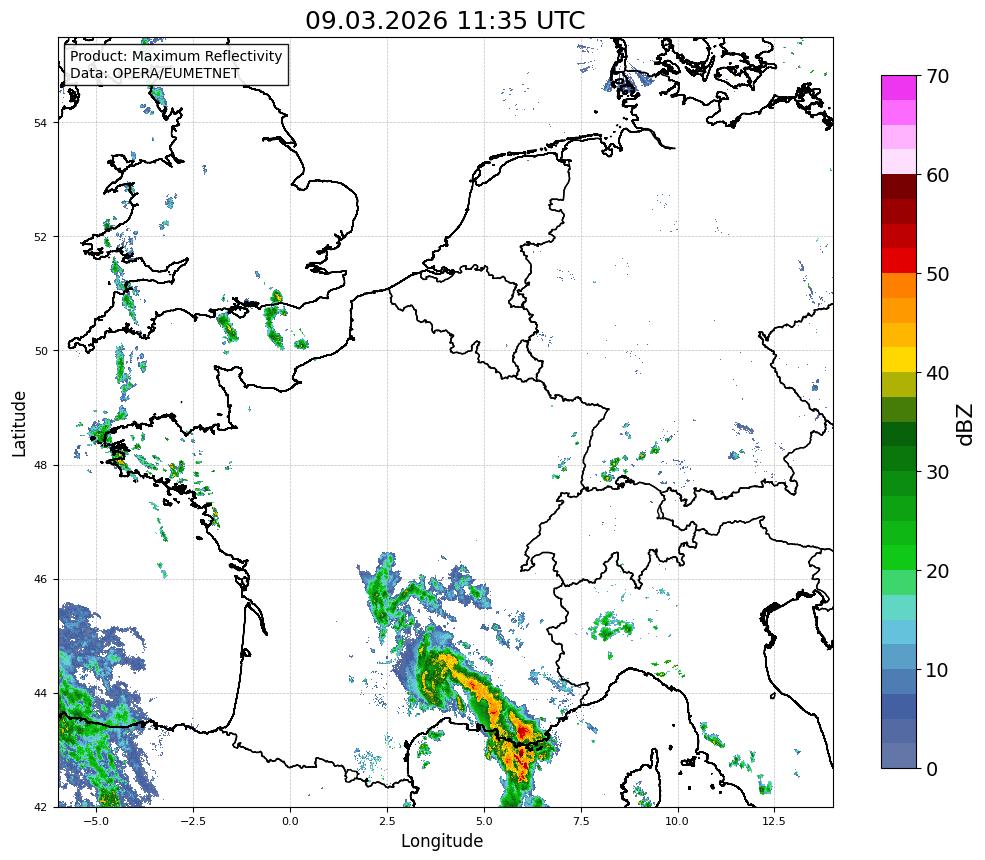
Task: Click the latitude tick label '48'
Action: pos(40,465)
